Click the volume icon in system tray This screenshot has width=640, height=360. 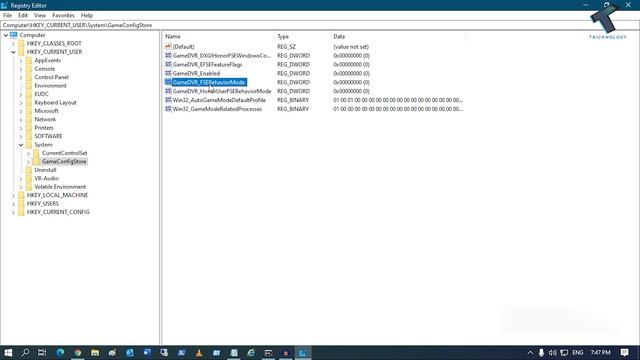click(x=553, y=353)
